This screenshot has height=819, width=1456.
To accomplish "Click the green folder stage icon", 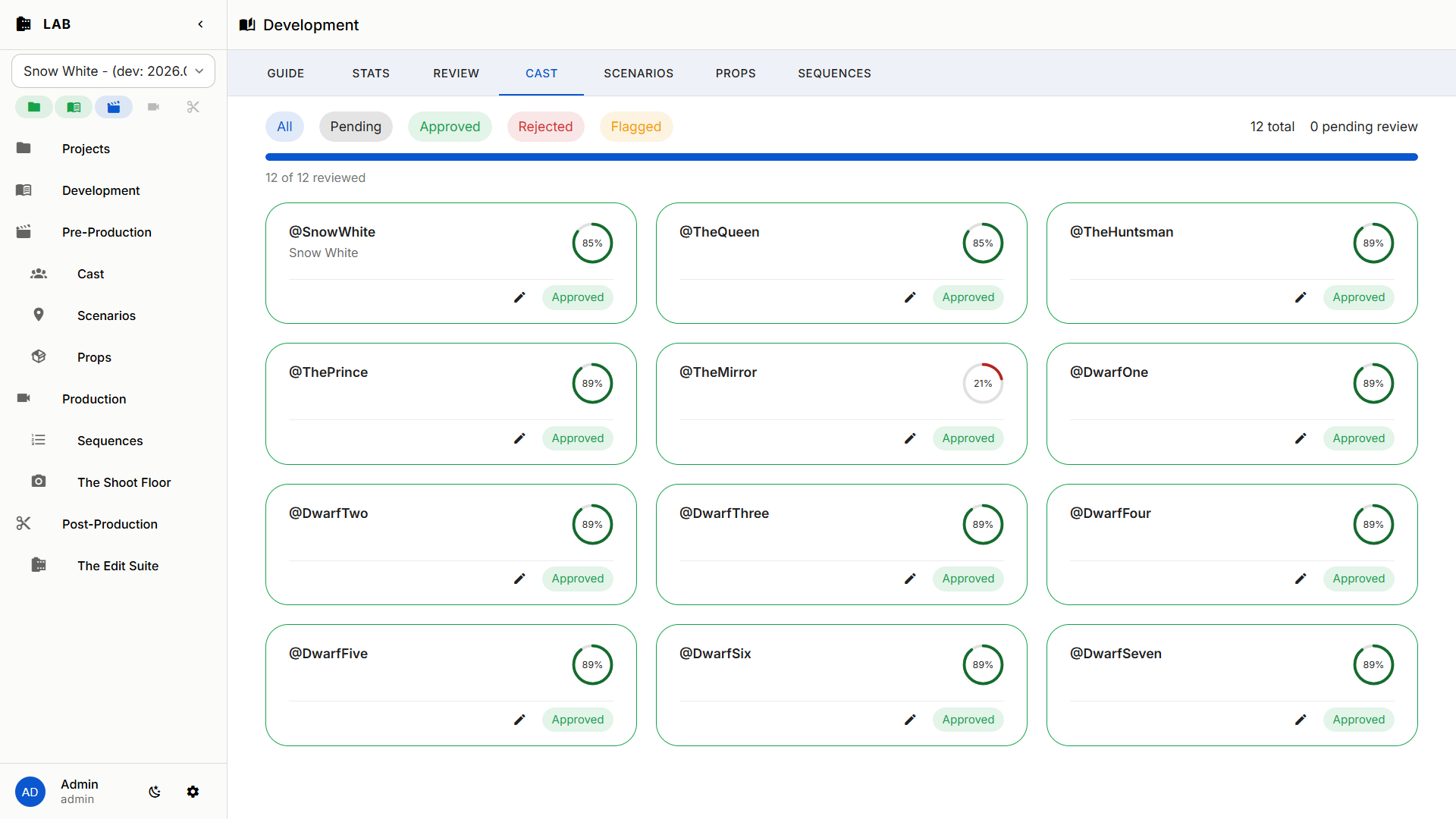I will click(x=34, y=107).
